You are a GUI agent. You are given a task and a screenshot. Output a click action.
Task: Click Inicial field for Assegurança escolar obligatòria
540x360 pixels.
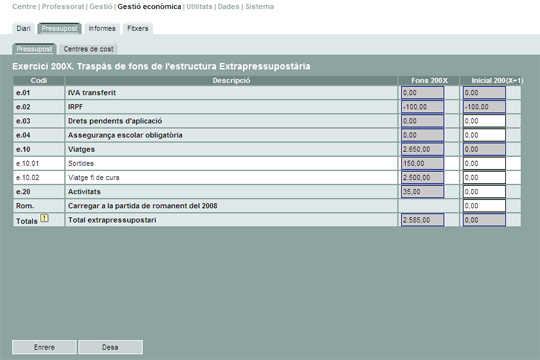click(484, 135)
